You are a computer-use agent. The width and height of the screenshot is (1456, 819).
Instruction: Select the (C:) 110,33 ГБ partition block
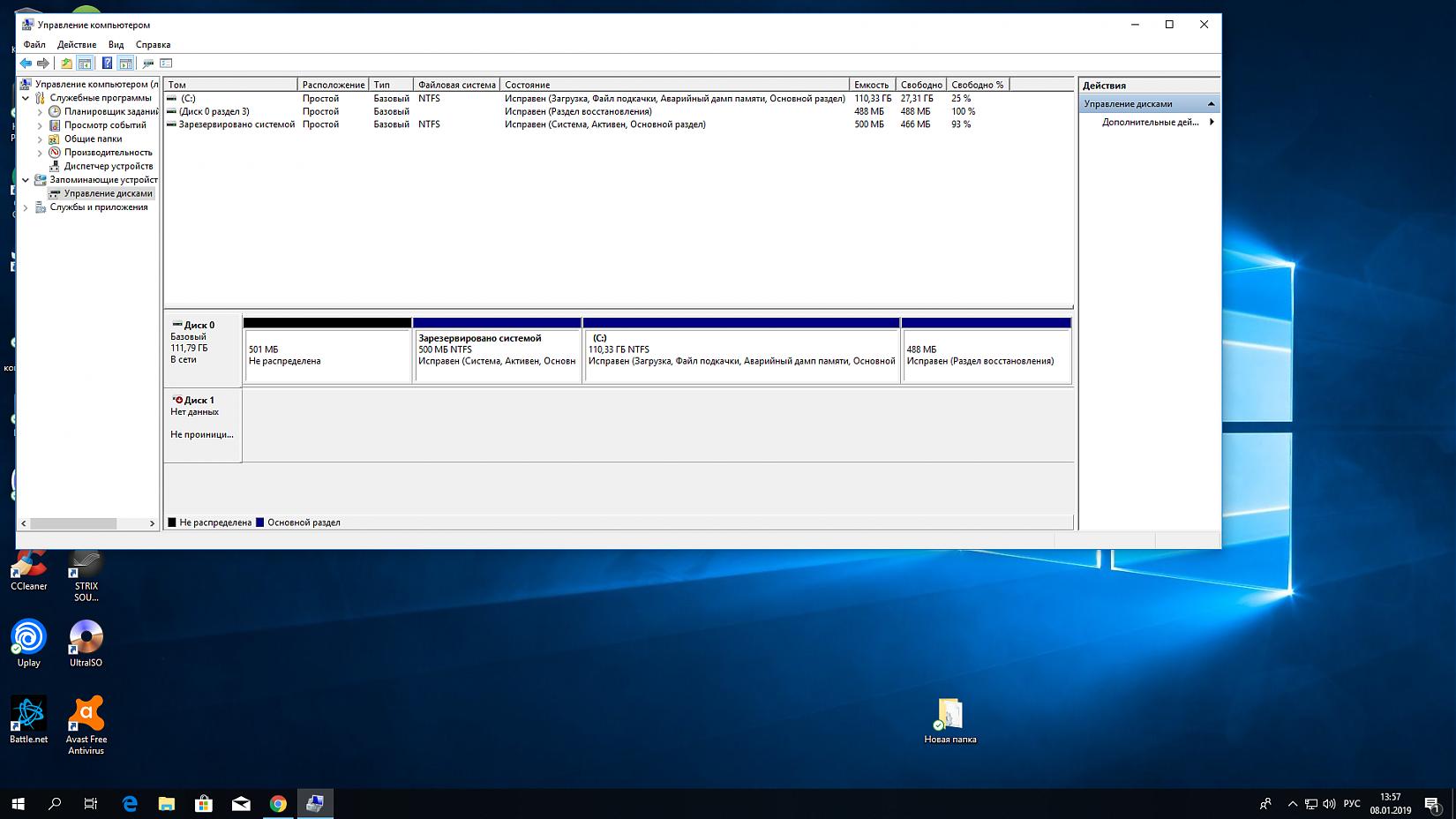(x=741, y=356)
